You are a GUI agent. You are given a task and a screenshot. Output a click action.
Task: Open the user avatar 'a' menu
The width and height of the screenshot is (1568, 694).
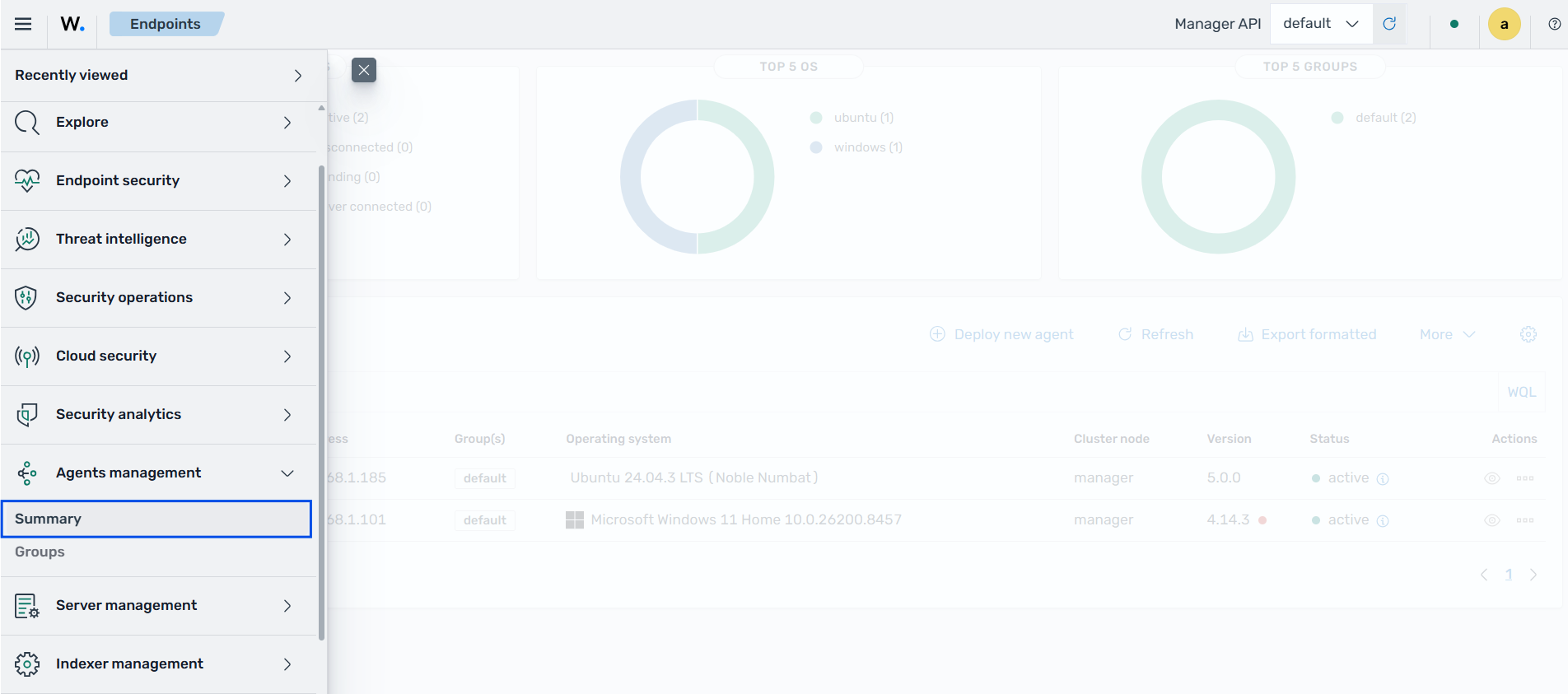click(1505, 24)
